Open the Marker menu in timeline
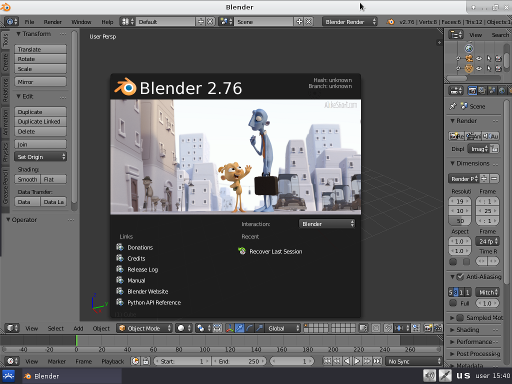The image size is (512, 384). tap(57, 361)
